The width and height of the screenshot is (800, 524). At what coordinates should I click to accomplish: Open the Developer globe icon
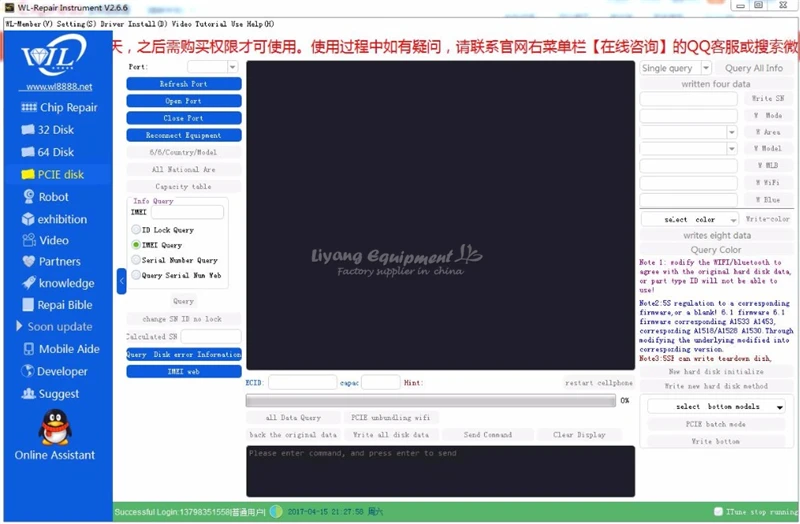pyautogui.click(x=28, y=371)
